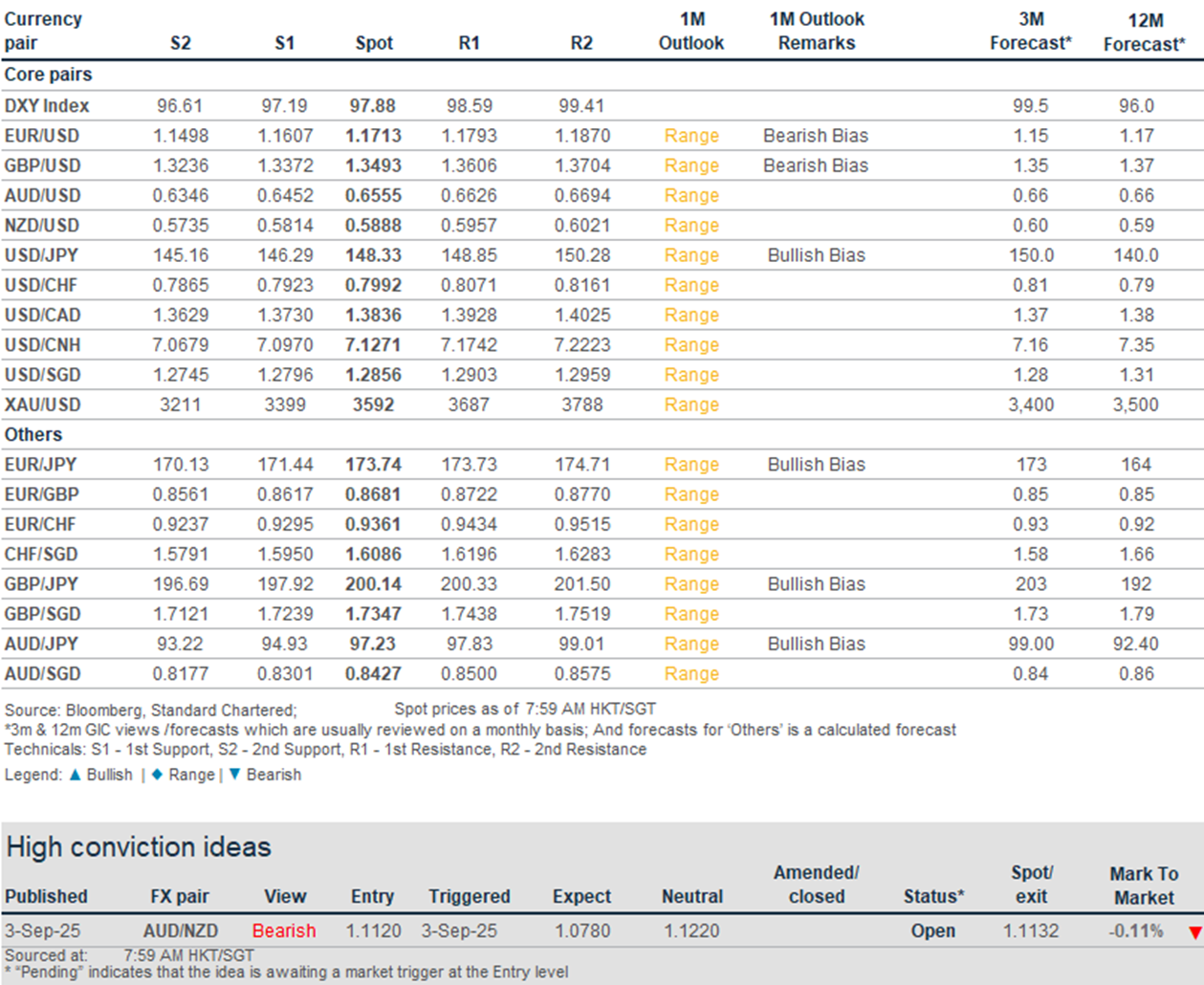Click the DXY Index row label
Image resolution: width=1204 pixels, height=985 pixels.
click(x=47, y=106)
